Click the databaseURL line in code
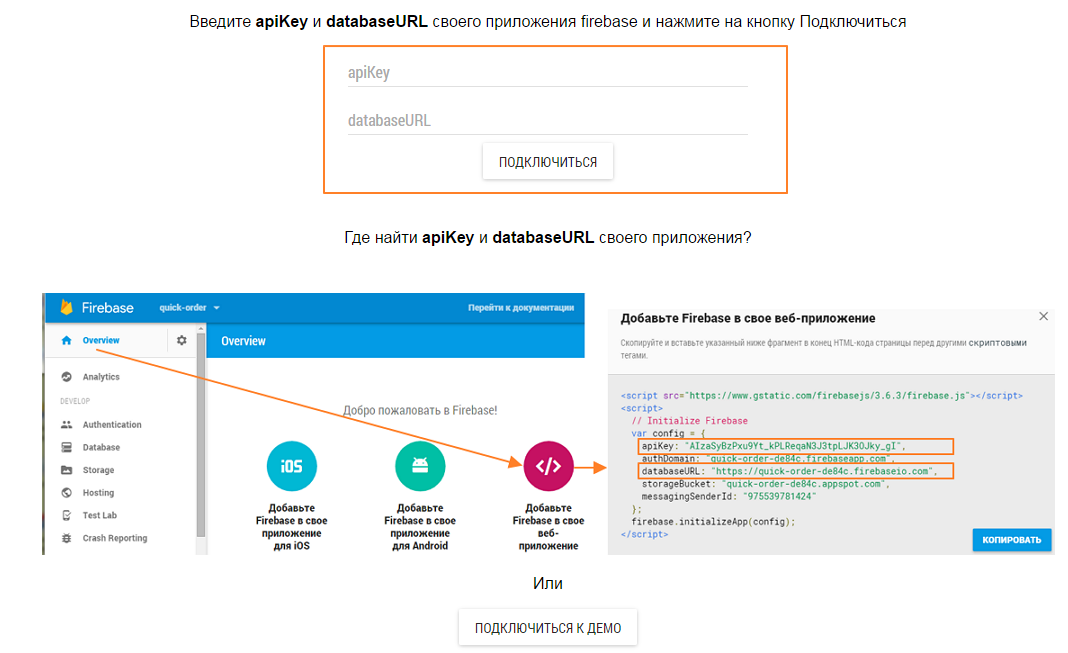The image size is (1068, 653). [x=796, y=471]
